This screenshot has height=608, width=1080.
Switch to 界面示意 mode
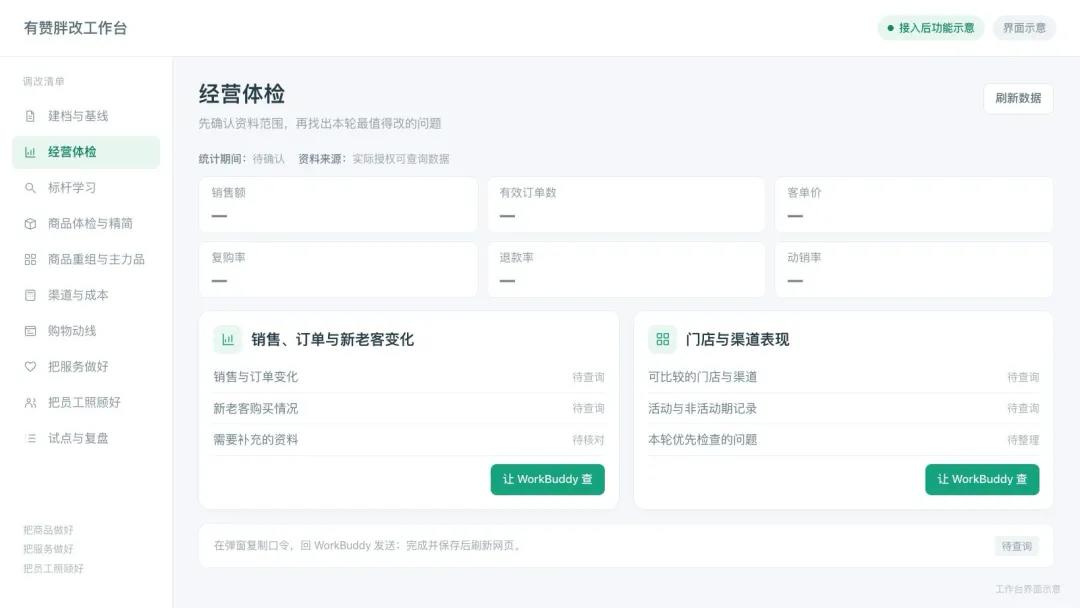(1024, 28)
